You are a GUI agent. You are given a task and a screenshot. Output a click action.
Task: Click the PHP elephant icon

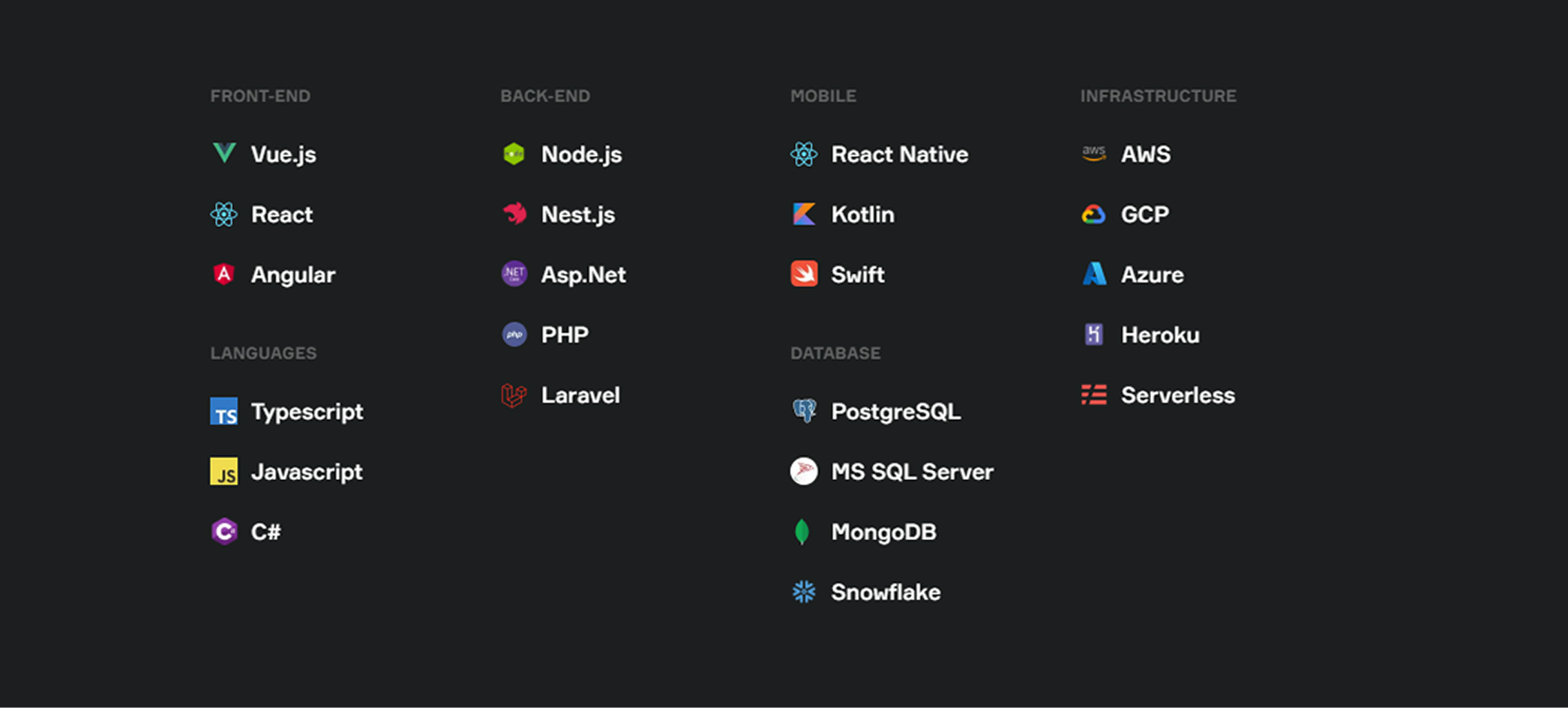(x=514, y=334)
